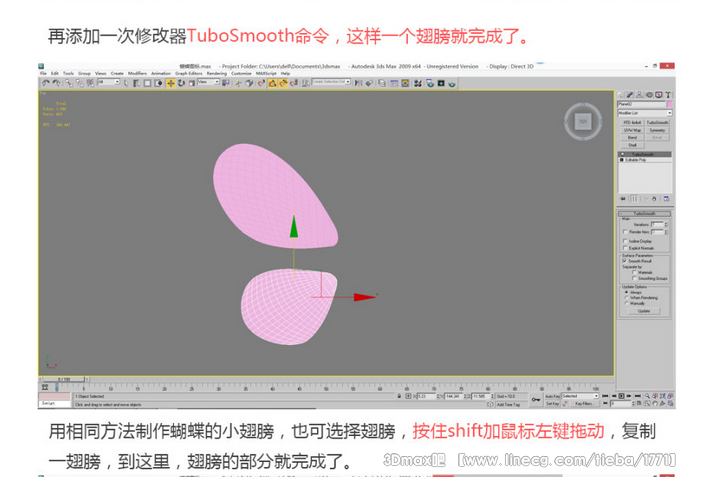Open the Select by Name tool
Image resolution: width=705 pixels, height=477 pixels.
[x=136, y=83]
